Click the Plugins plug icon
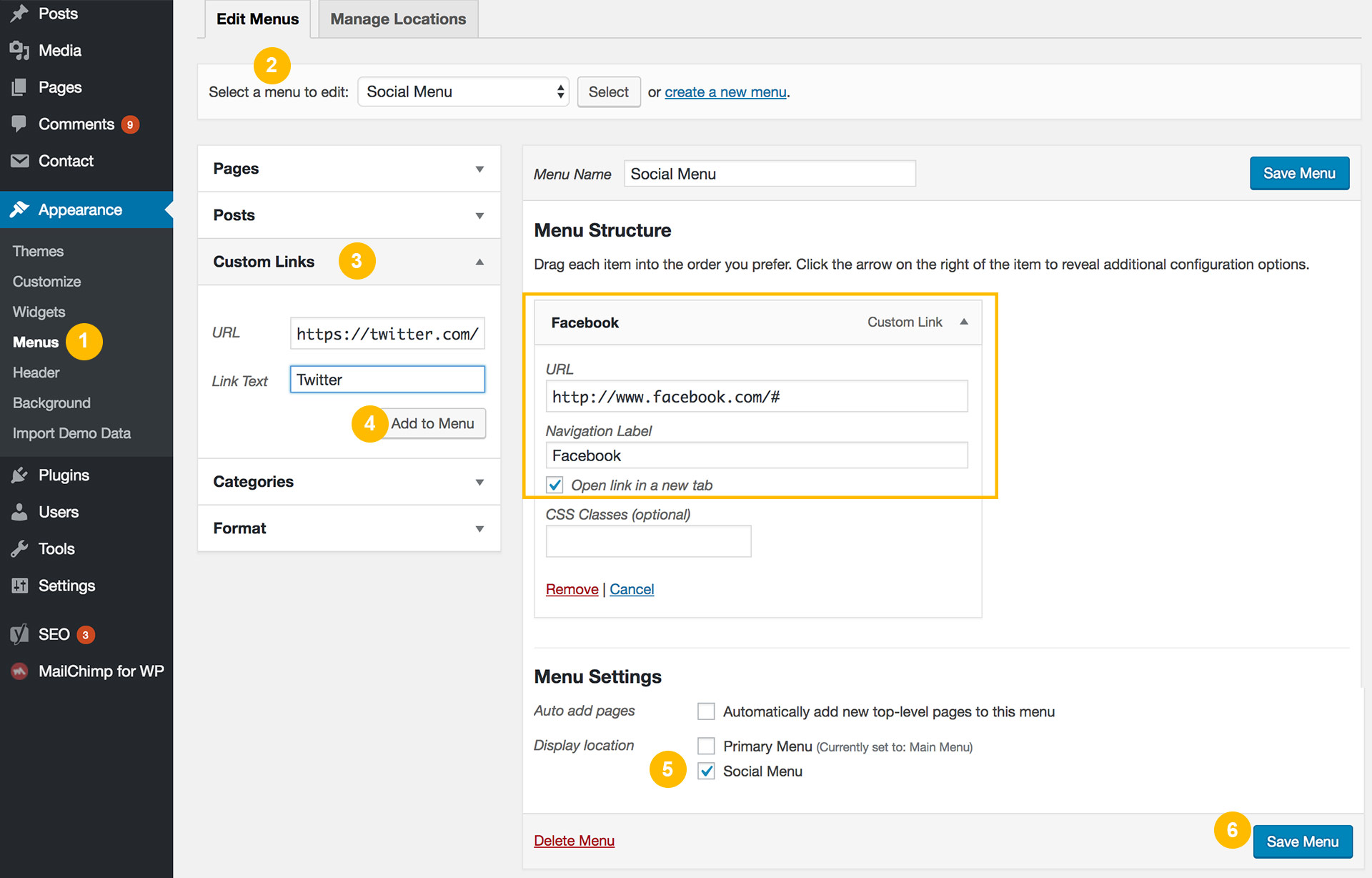 click(x=19, y=475)
